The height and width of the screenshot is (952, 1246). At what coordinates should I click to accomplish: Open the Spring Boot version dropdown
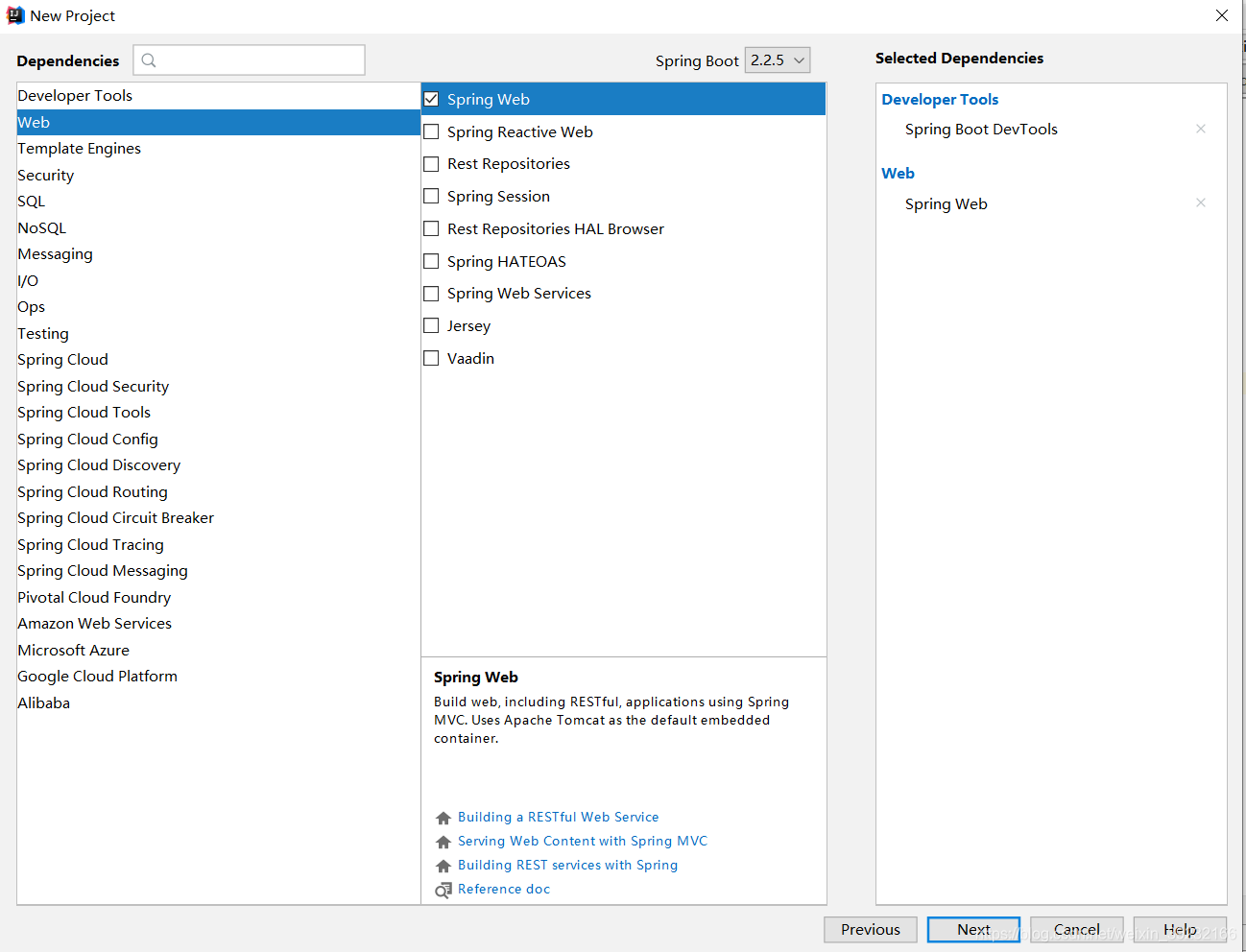click(x=778, y=59)
